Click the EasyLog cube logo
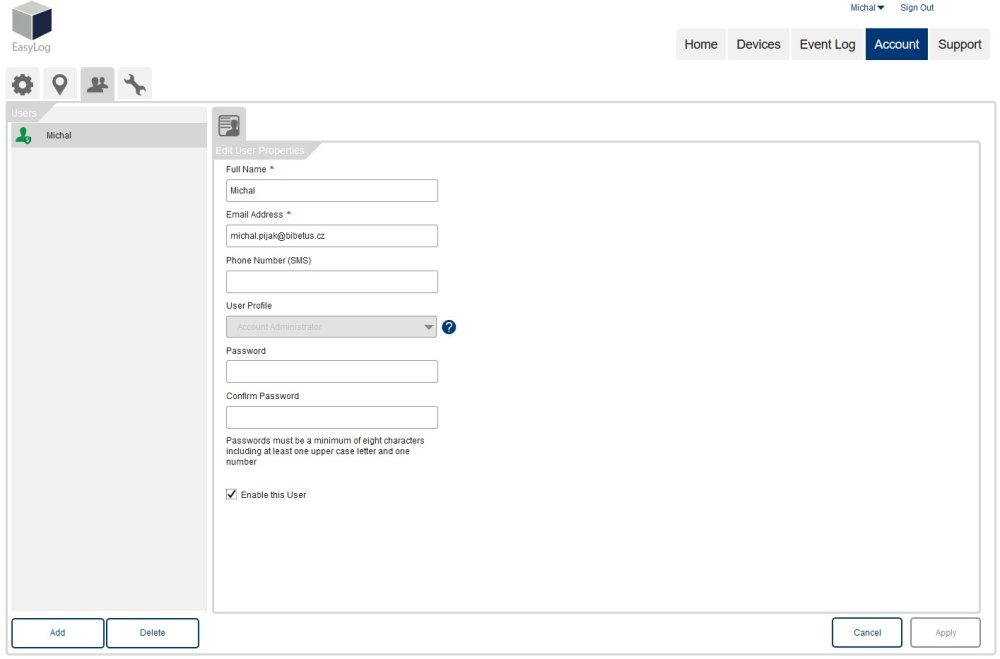 tap(32, 22)
